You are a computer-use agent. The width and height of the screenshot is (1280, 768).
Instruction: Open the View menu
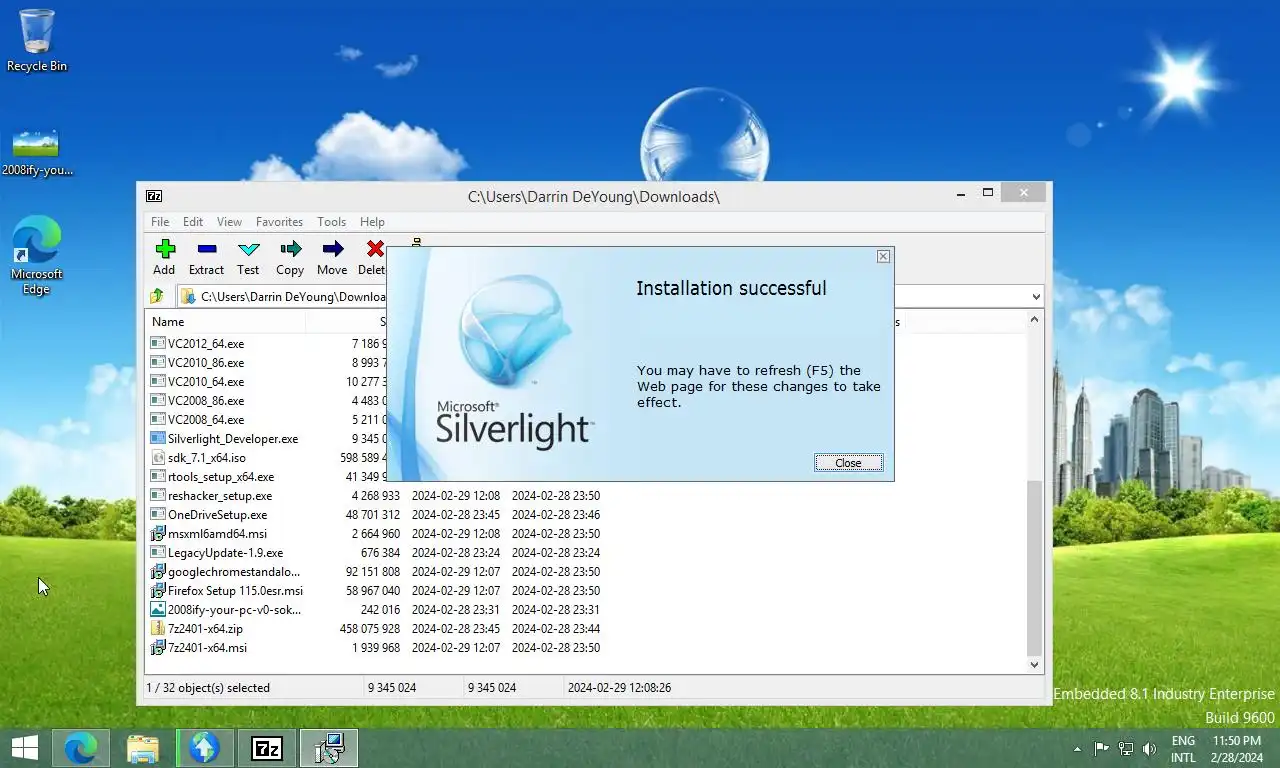(229, 222)
